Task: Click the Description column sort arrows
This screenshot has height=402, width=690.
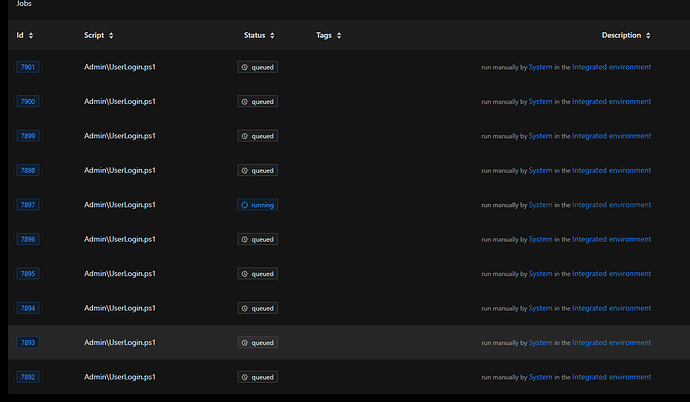Action: click(649, 36)
